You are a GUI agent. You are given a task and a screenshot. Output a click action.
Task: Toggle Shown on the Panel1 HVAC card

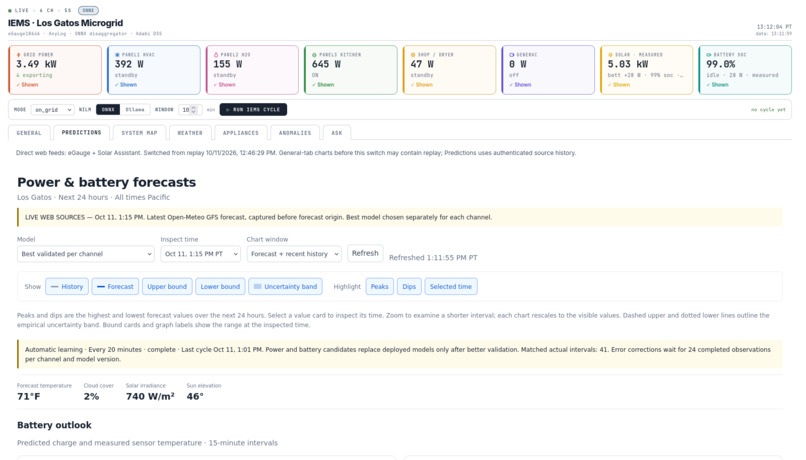(x=126, y=85)
